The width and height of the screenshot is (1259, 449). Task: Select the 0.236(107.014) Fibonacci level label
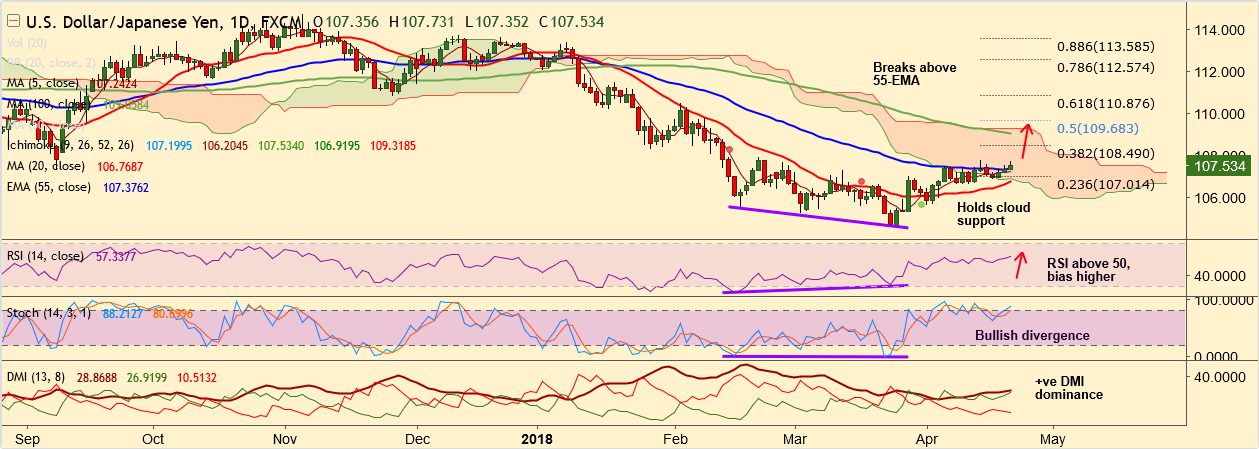[x=1106, y=185]
